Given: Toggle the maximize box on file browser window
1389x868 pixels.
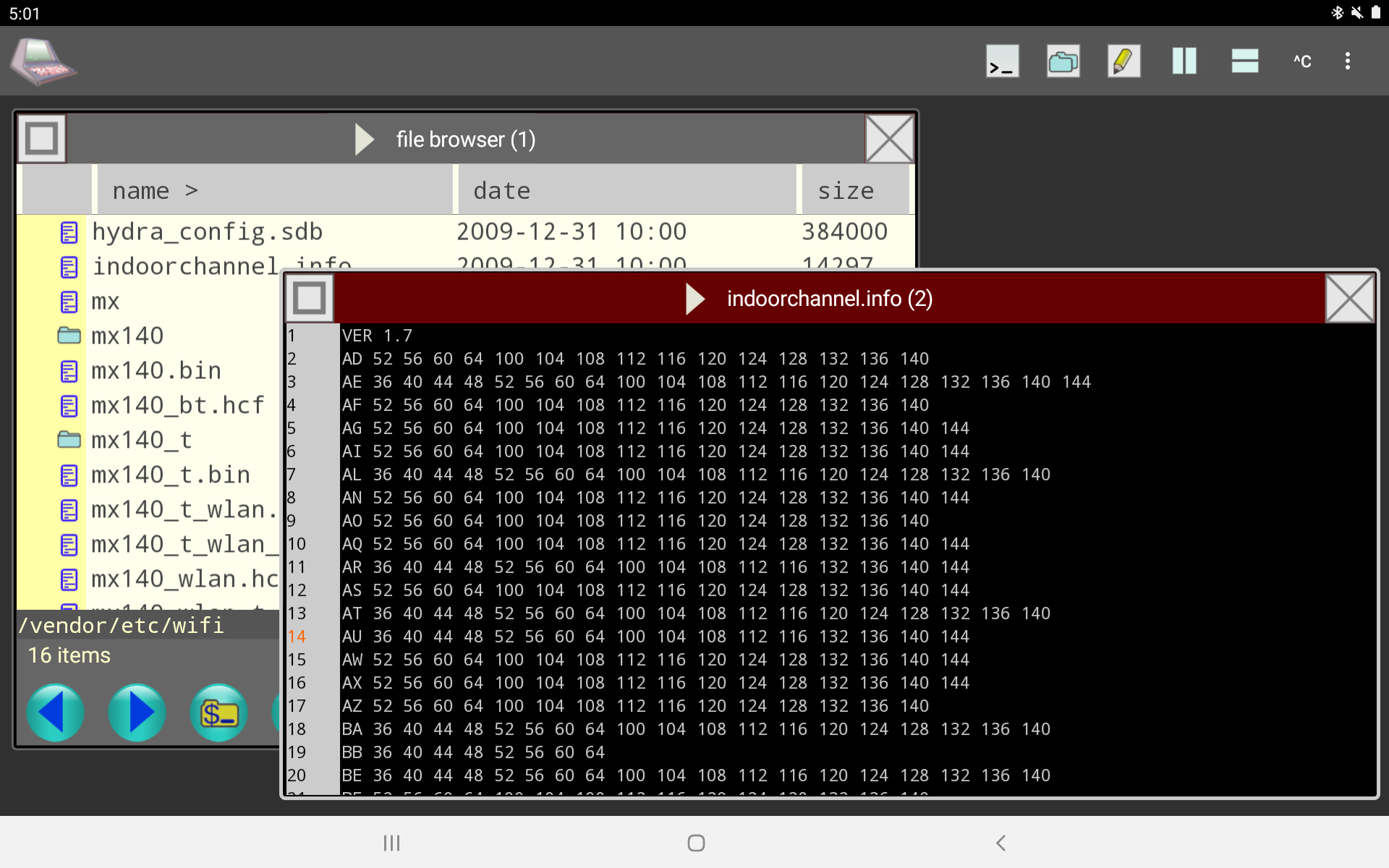Looking at the screenshot, I should coord(41,138).
